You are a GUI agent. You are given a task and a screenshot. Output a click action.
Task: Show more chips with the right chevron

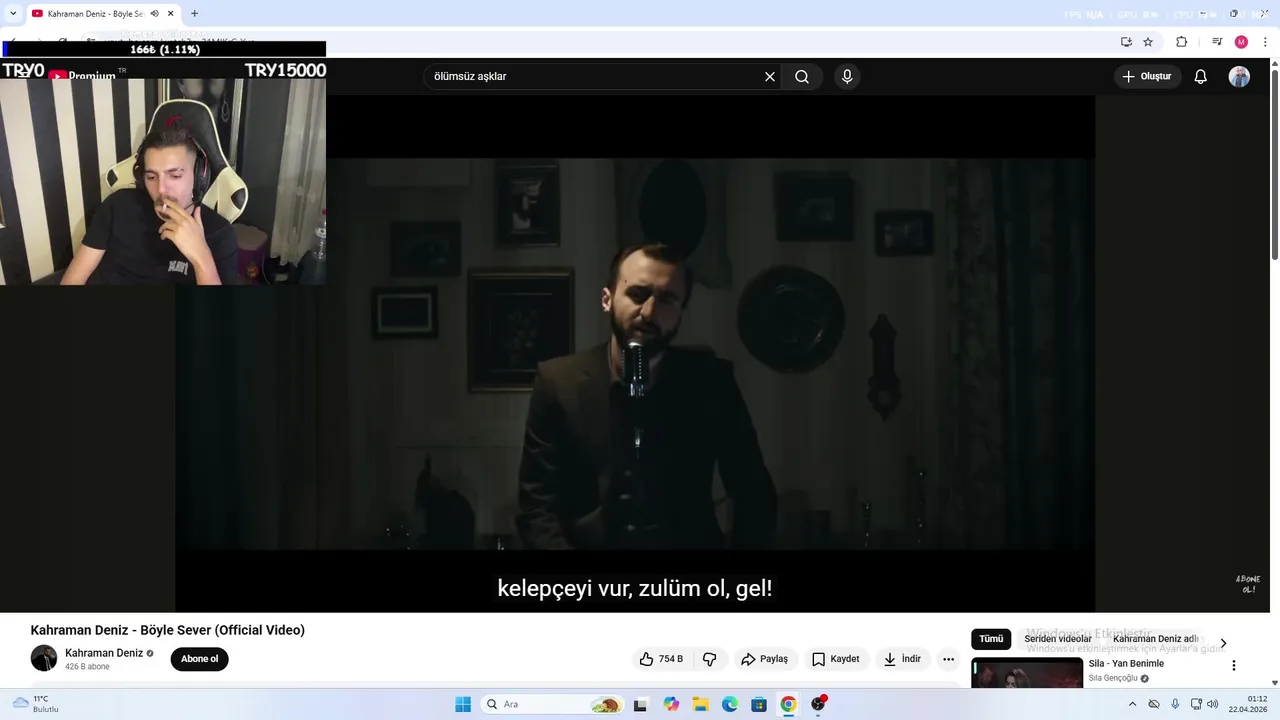(x=1223, y=643)
